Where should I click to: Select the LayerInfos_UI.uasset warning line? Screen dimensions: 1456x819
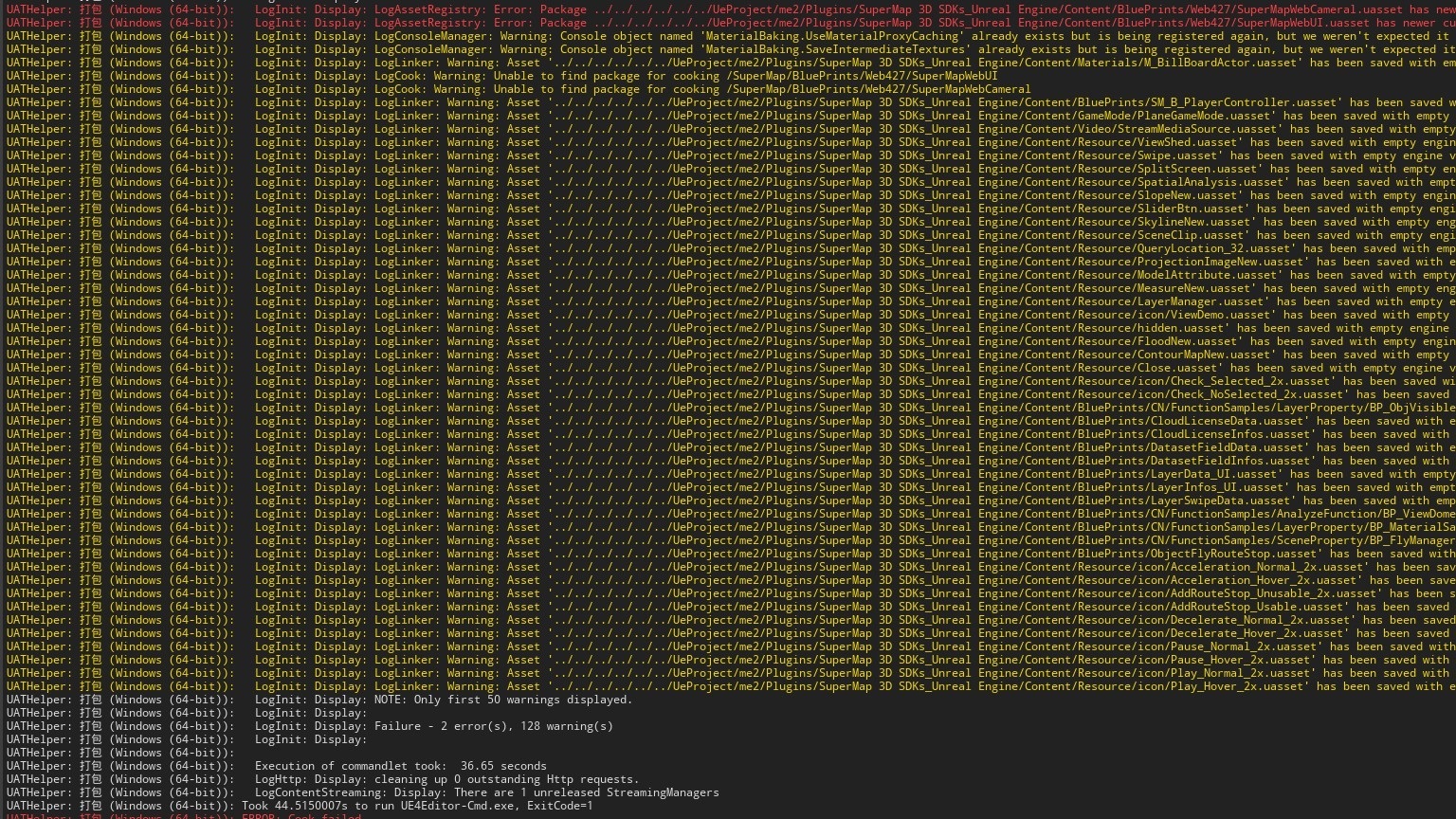731,487
